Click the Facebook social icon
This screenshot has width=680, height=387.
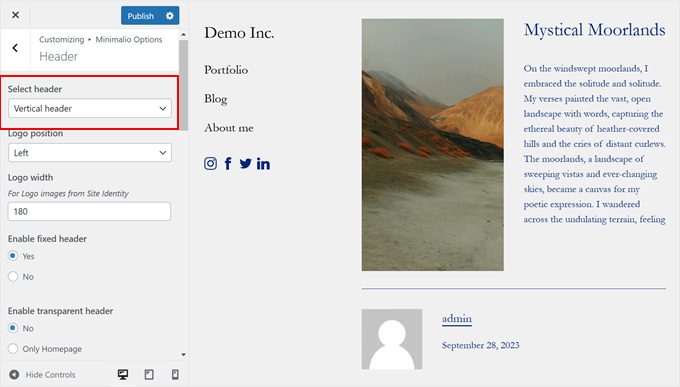(x=228, y=164)
